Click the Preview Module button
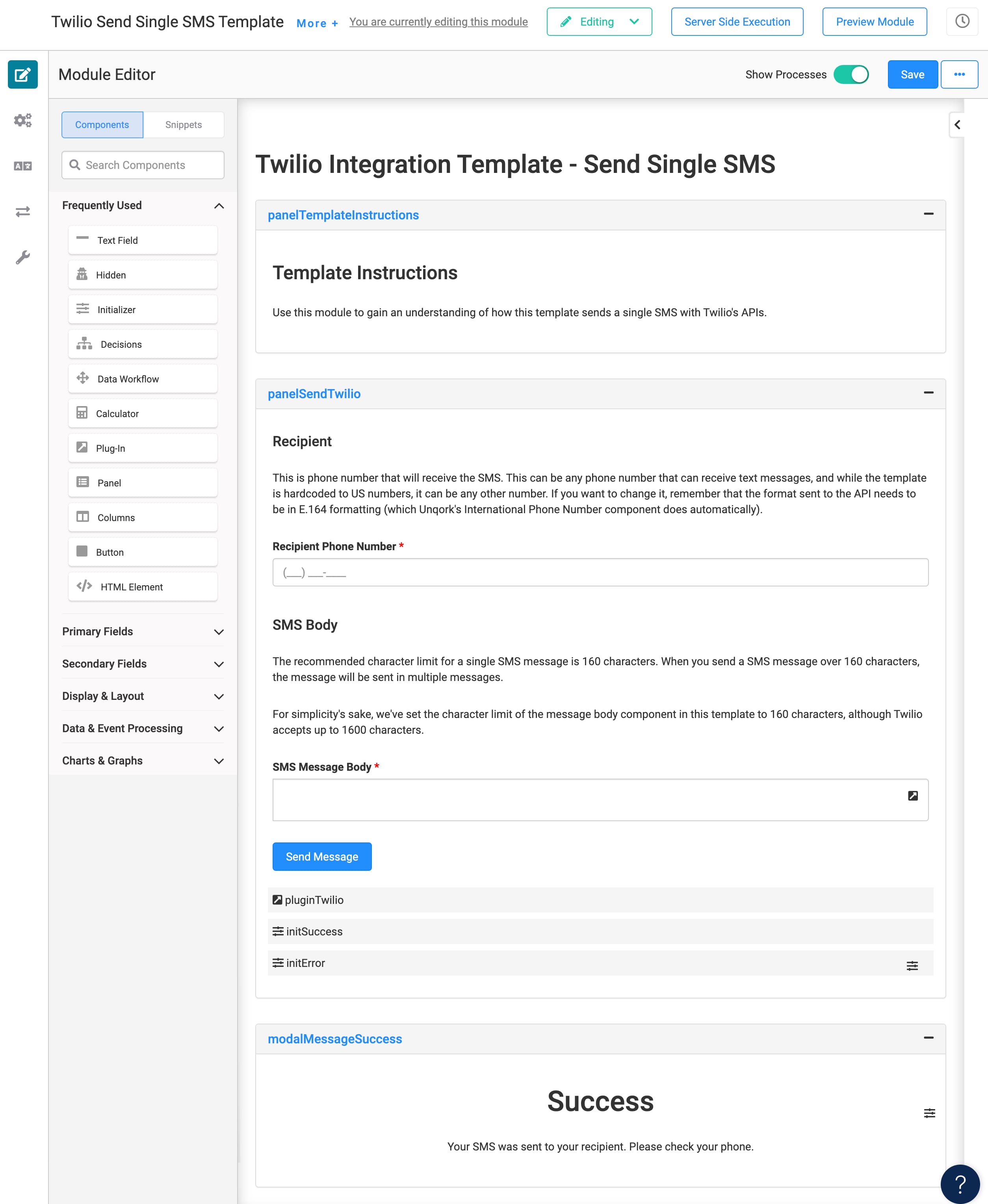The height and width of the screenshot is (1204, 988). pos(875,22)
